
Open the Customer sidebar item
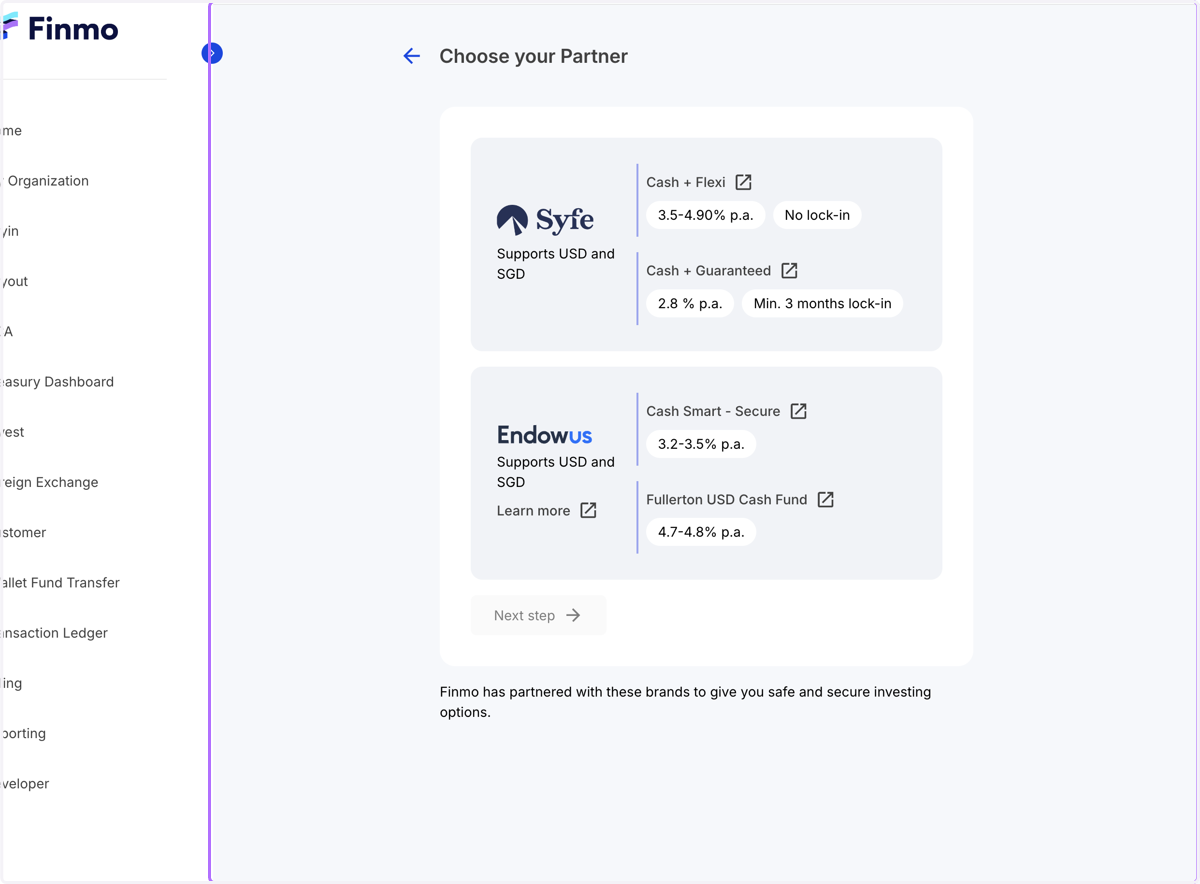23,533
